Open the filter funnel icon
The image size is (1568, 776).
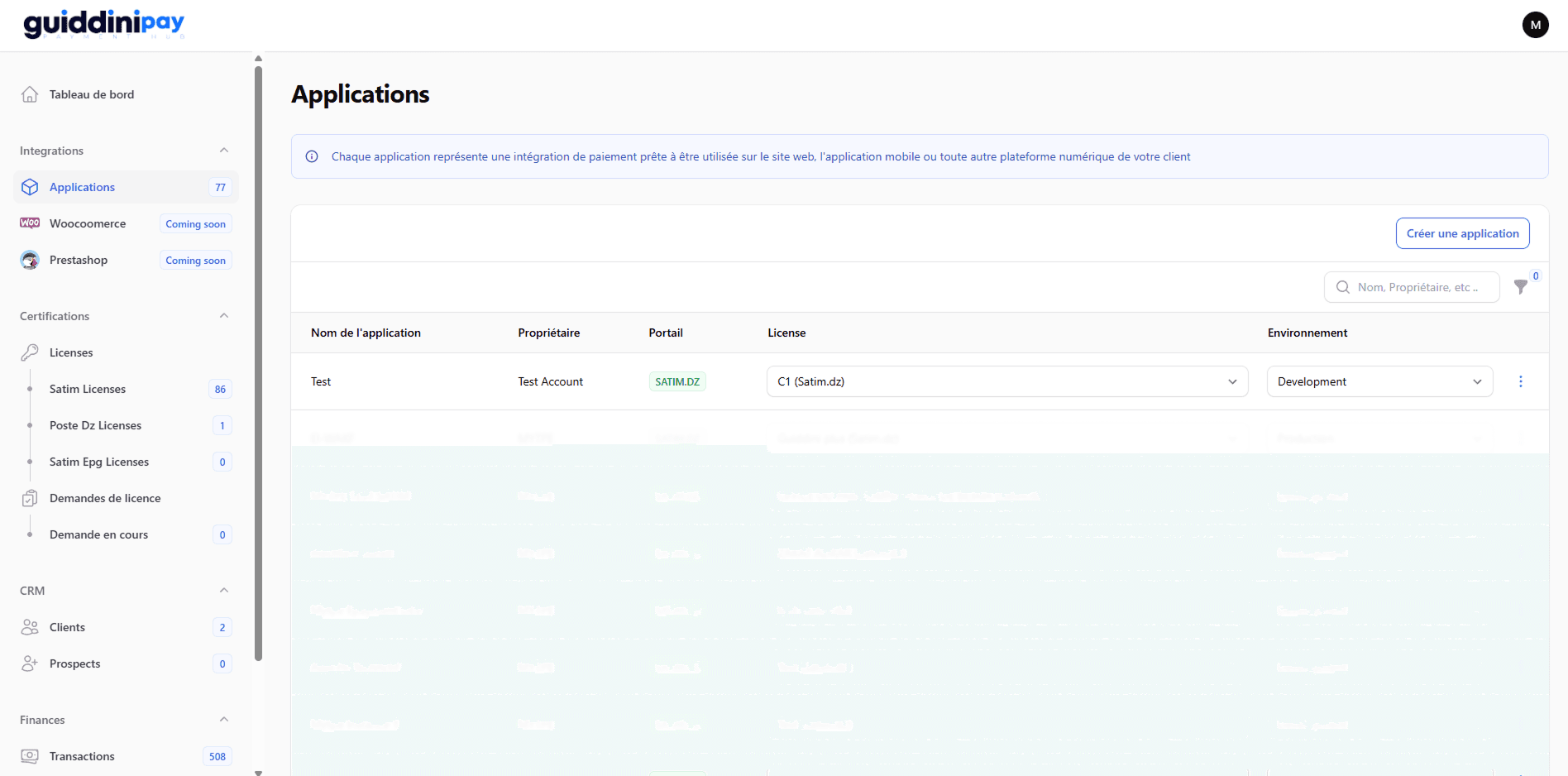tap(1522, 287)
